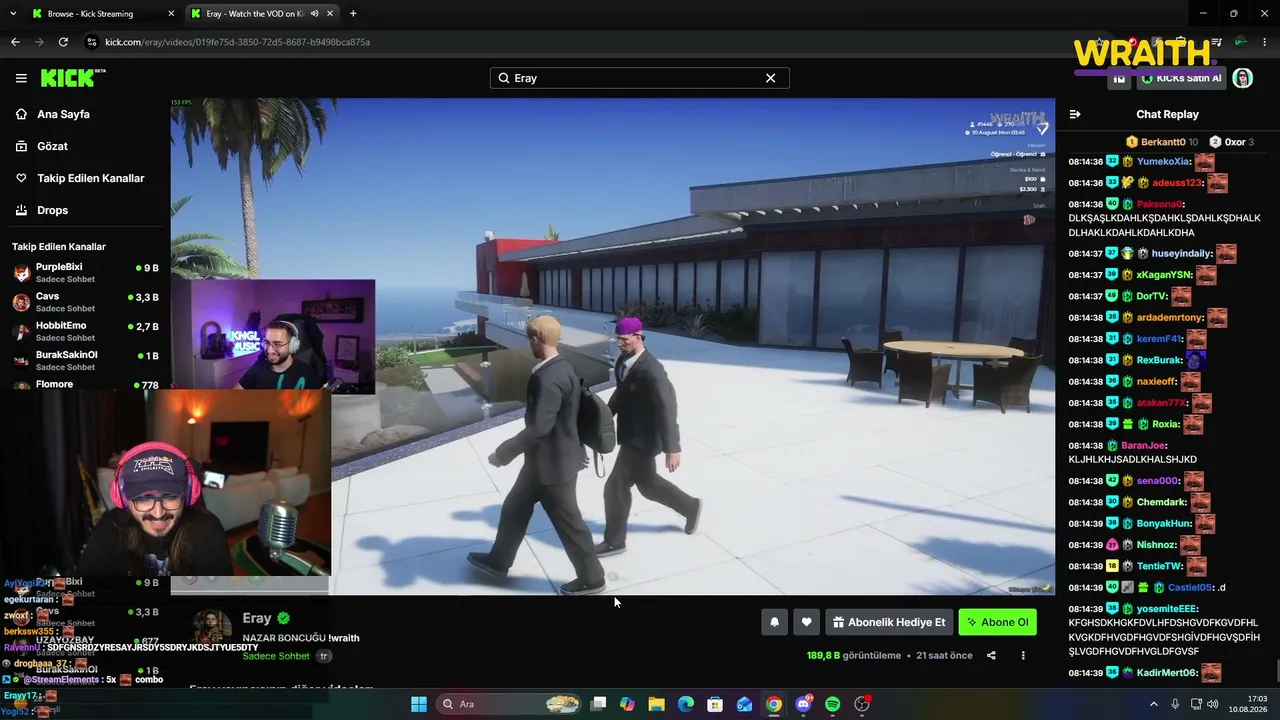
Task: Share the Eray video
Action: (991, 656)
